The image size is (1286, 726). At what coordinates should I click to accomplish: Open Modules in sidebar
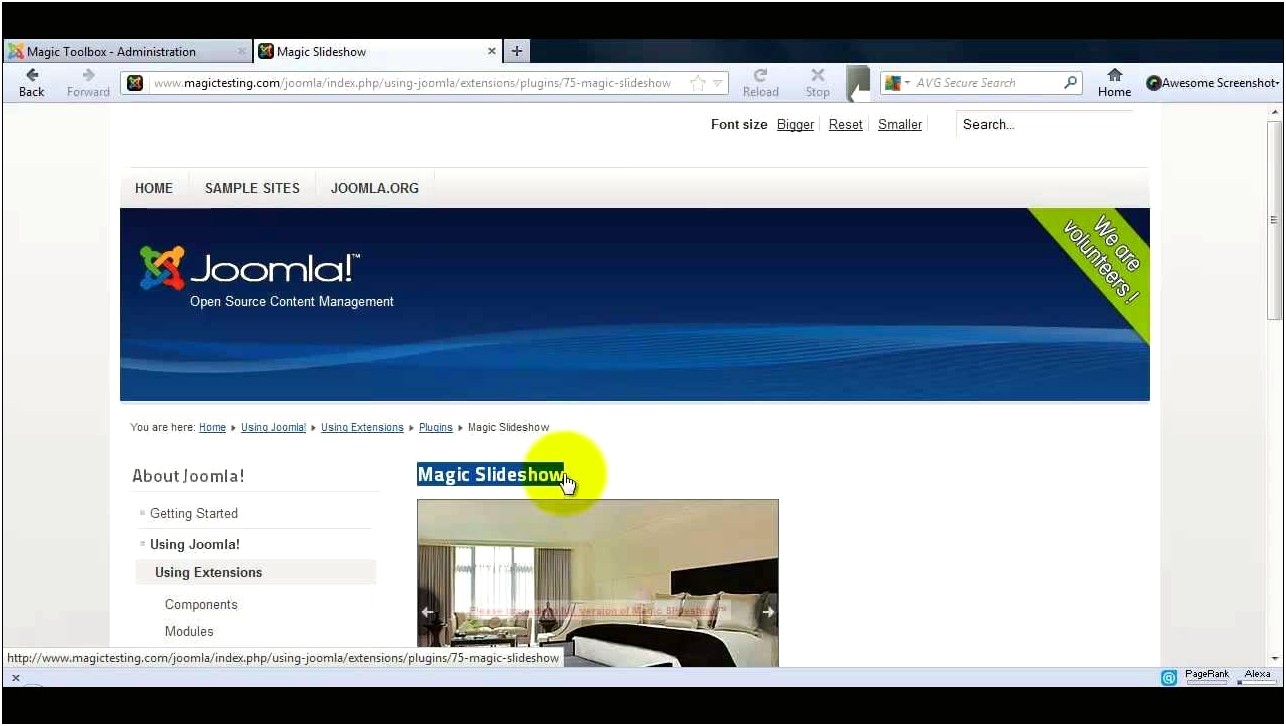(x=189, y=632)
